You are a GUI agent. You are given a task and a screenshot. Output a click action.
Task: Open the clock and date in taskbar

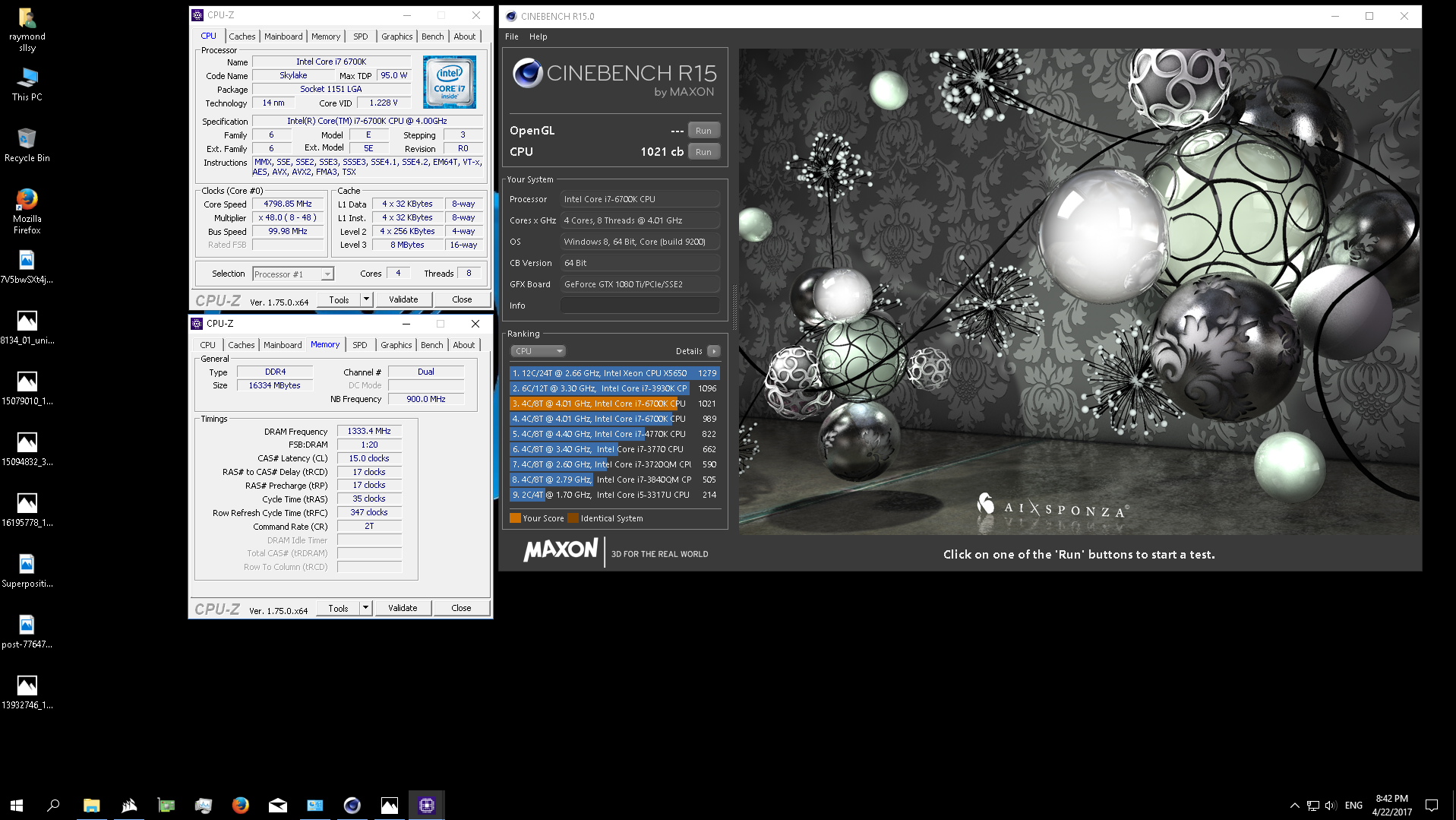1391,805
